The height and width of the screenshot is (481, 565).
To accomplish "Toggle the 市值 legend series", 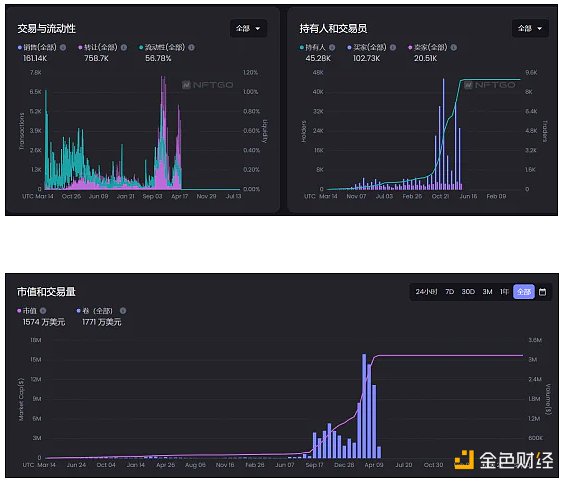I will click(27, 311).
